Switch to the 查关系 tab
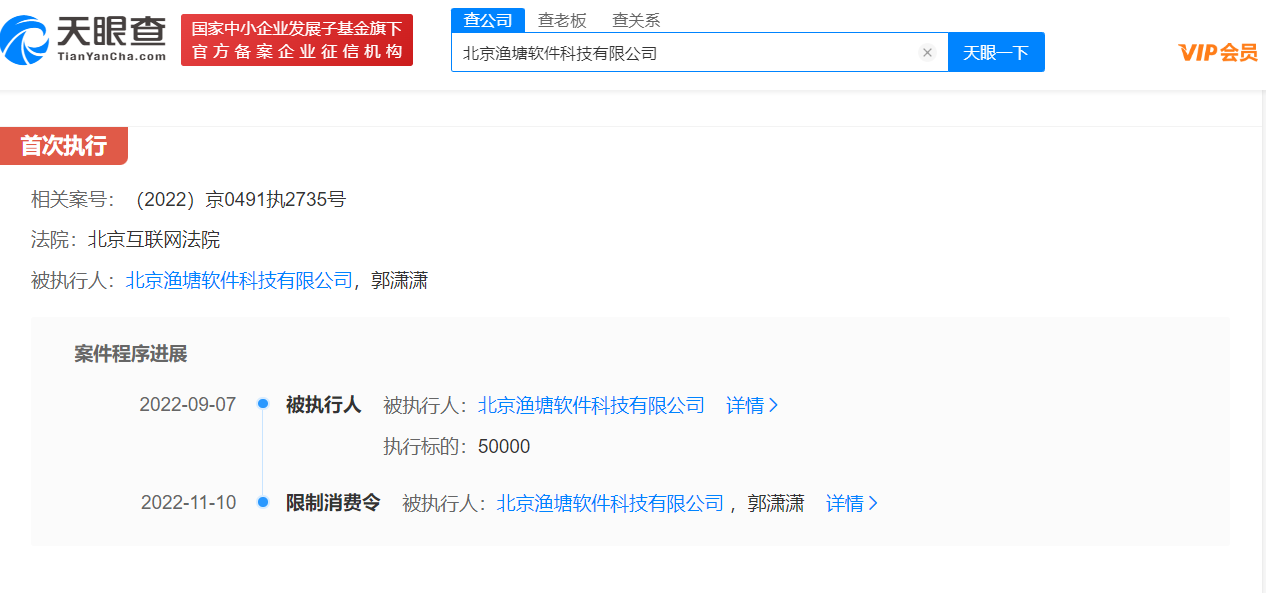This screenshot has height=593, width=1266. click(x=636, y=20)
